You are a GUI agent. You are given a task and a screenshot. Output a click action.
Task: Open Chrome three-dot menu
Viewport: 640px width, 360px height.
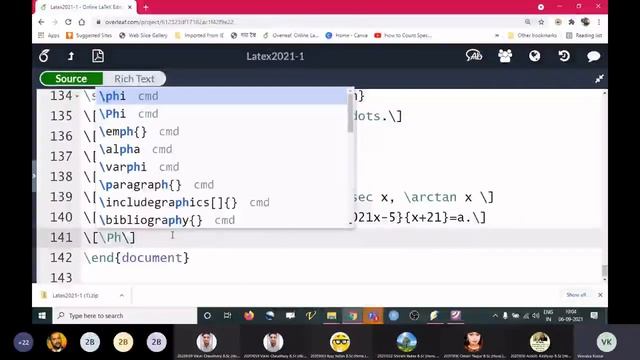click(599, 22)
